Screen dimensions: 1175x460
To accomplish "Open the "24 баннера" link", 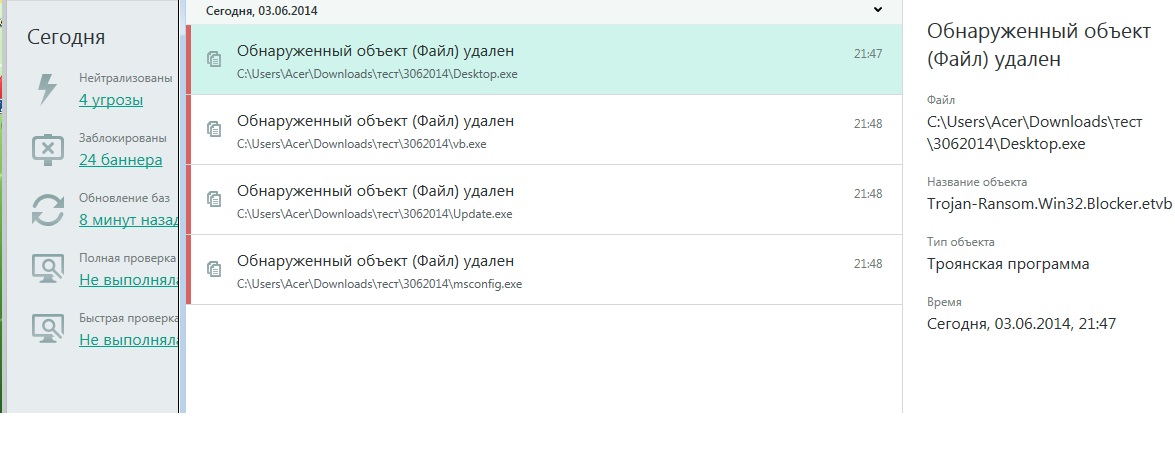I will coord(120,160).
